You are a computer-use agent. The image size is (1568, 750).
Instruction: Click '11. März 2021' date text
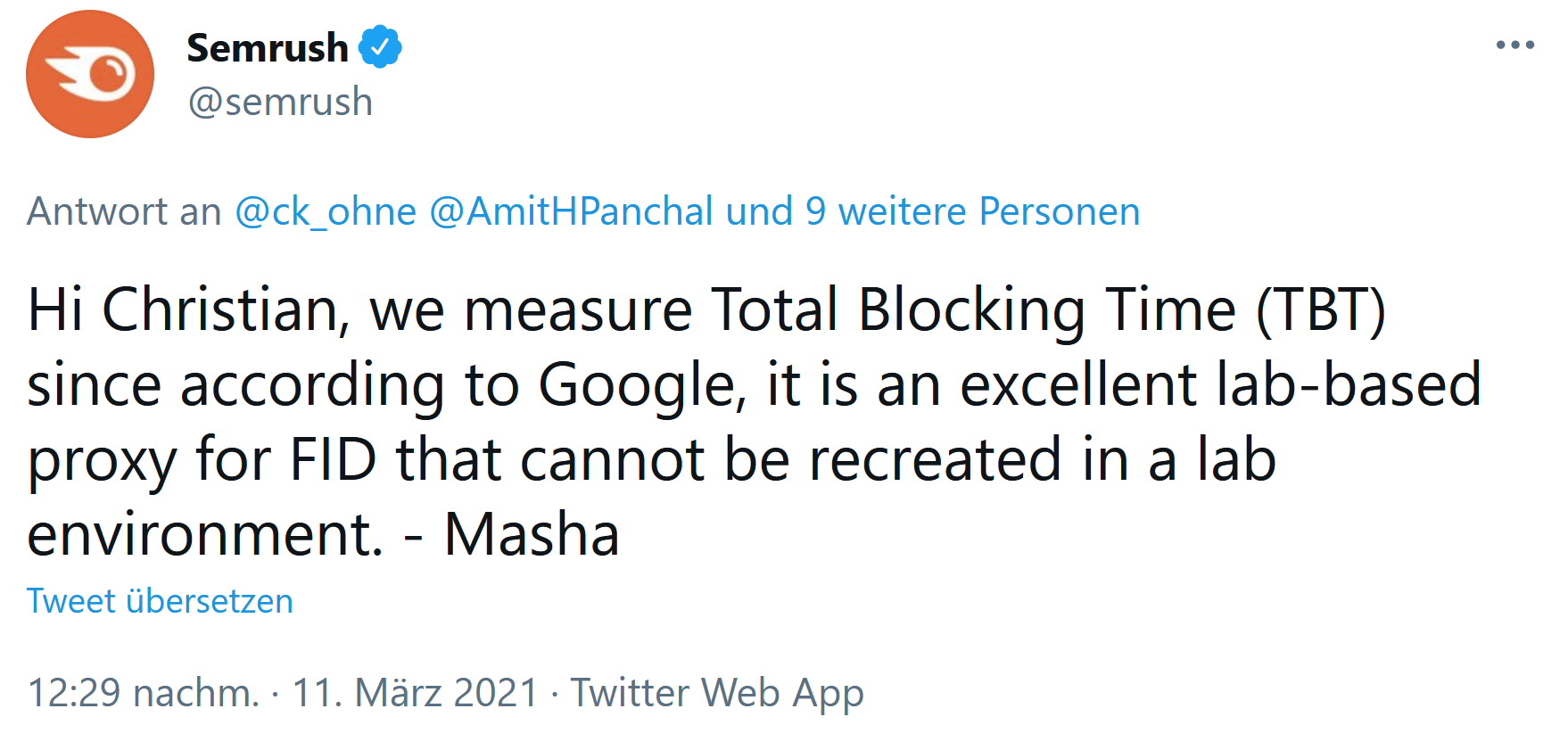pyautogui.click(x=415, y=693)
